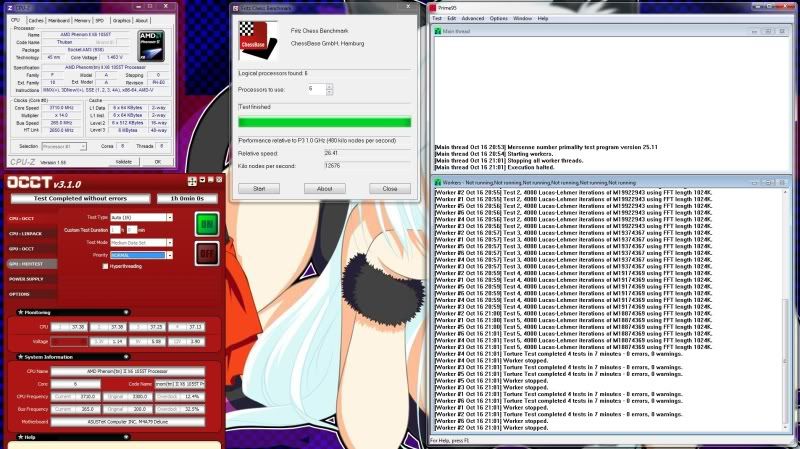The image size is (800, 449).
Task: Select POWER SUPPLY test in OCCT sidebar
Action: pos(31,279)
